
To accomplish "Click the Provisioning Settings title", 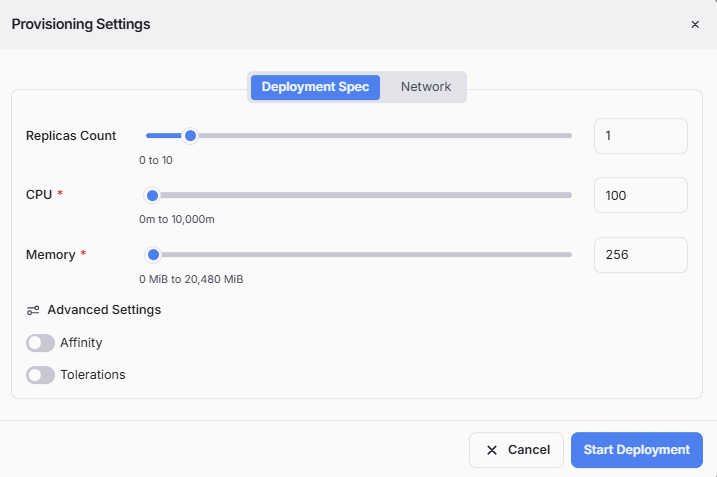I will 81,24.
